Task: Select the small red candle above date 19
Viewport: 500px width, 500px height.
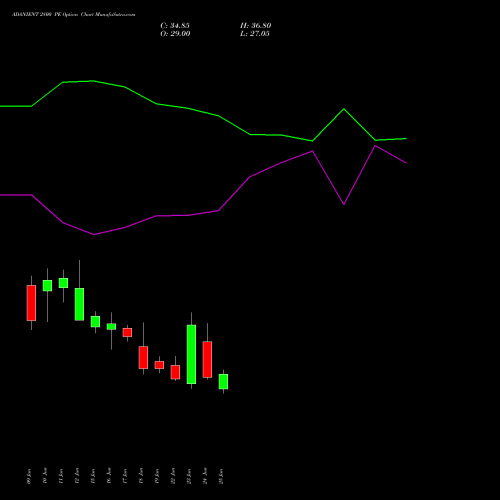Action: 159,365
